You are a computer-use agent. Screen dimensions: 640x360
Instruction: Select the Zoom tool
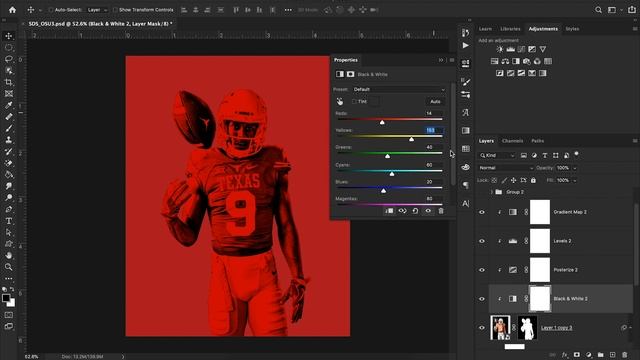9,267
